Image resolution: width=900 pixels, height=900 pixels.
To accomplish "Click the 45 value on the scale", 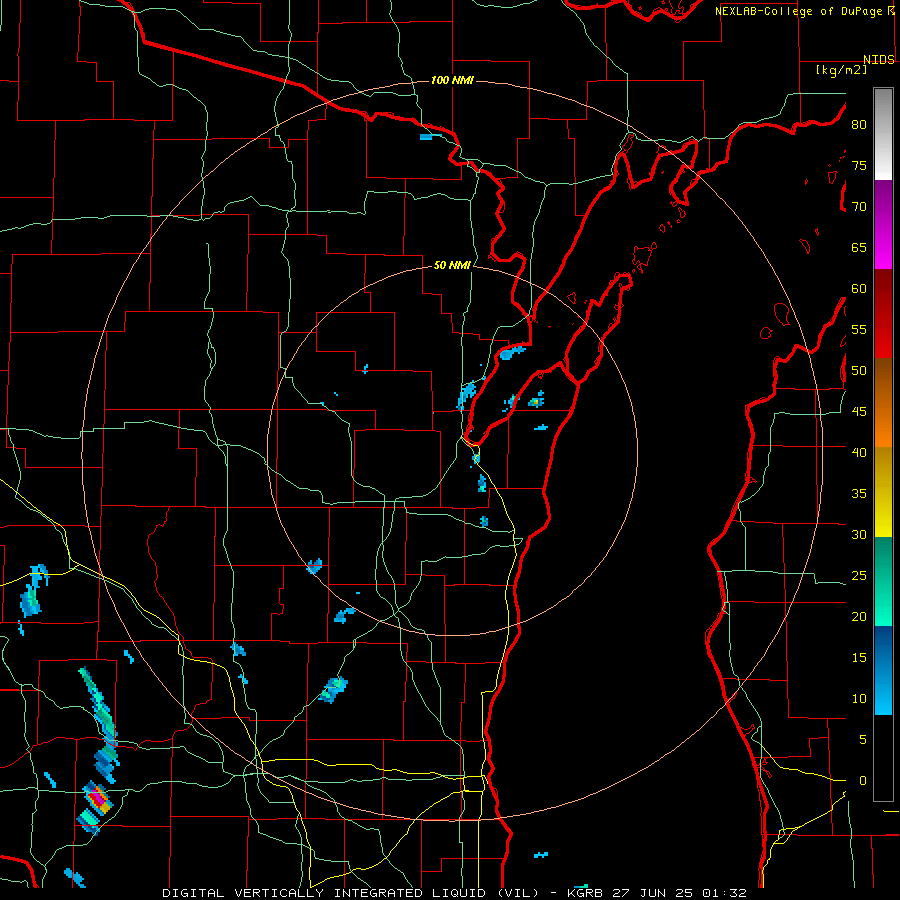I will click(x=859, y=412).
